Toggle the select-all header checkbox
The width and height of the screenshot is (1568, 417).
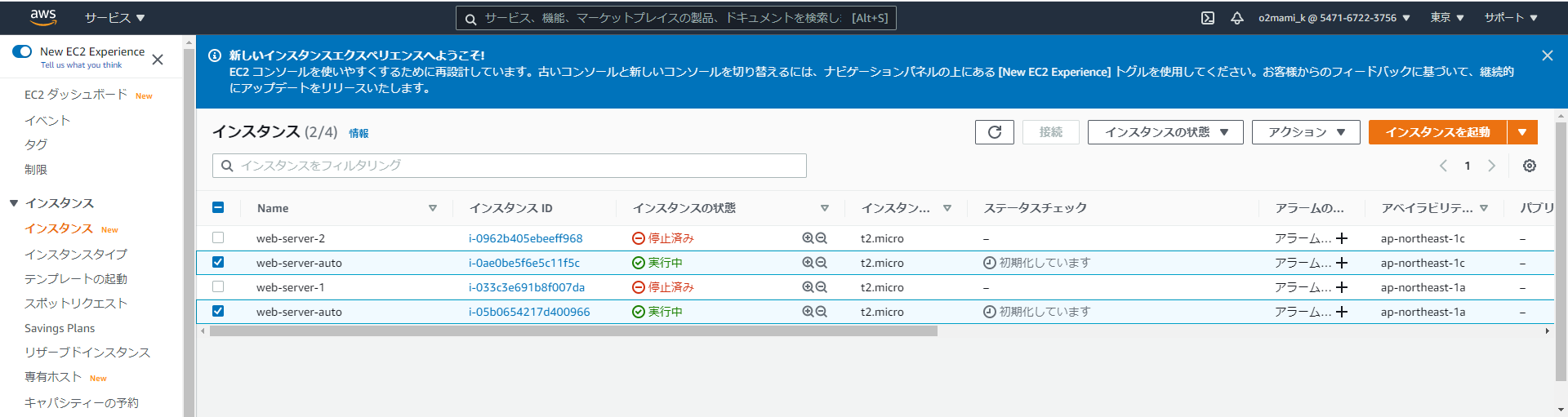tap(218, 207)
